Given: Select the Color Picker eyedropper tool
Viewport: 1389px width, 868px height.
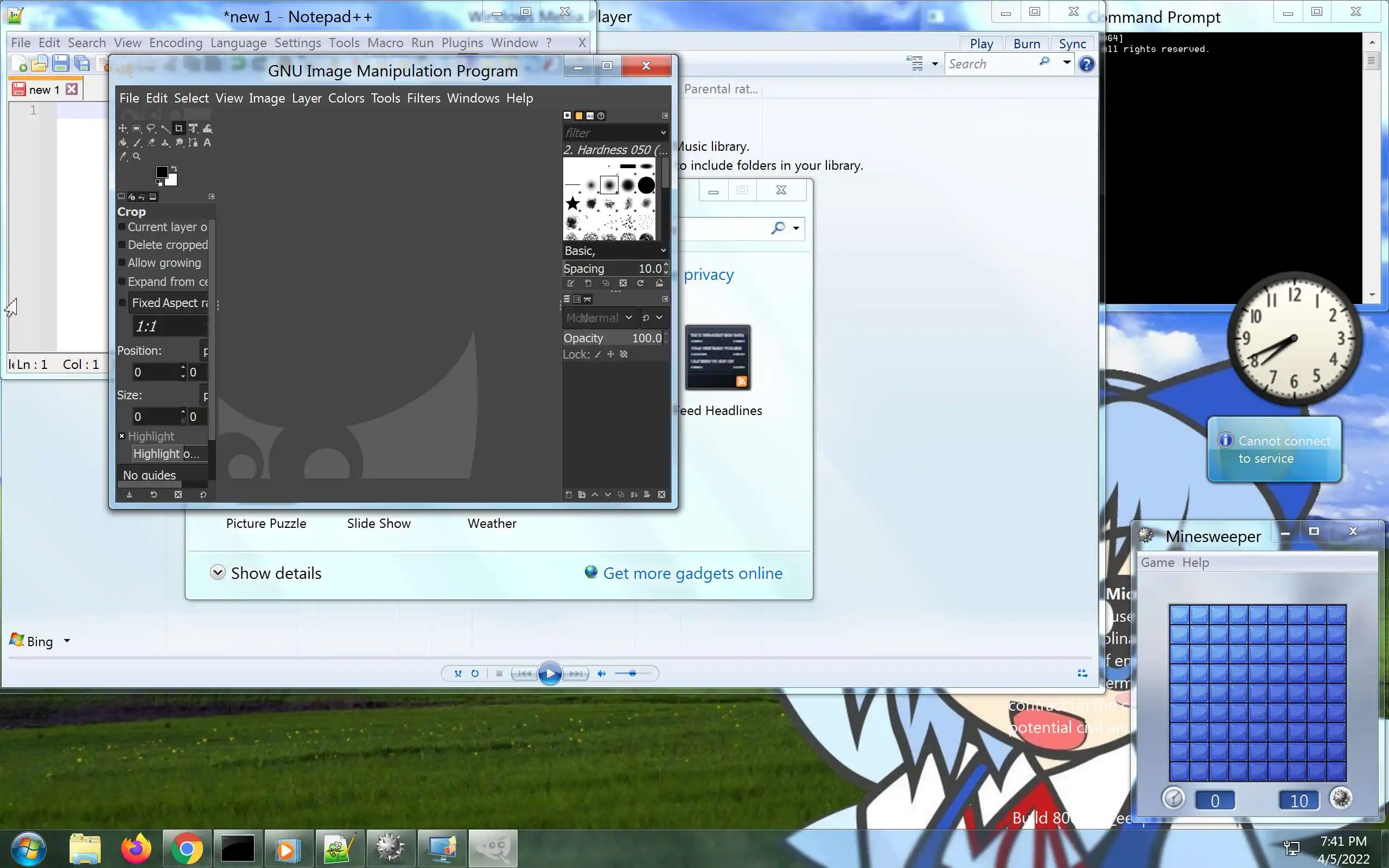Looking at the screenshot, I should [123, 156].
